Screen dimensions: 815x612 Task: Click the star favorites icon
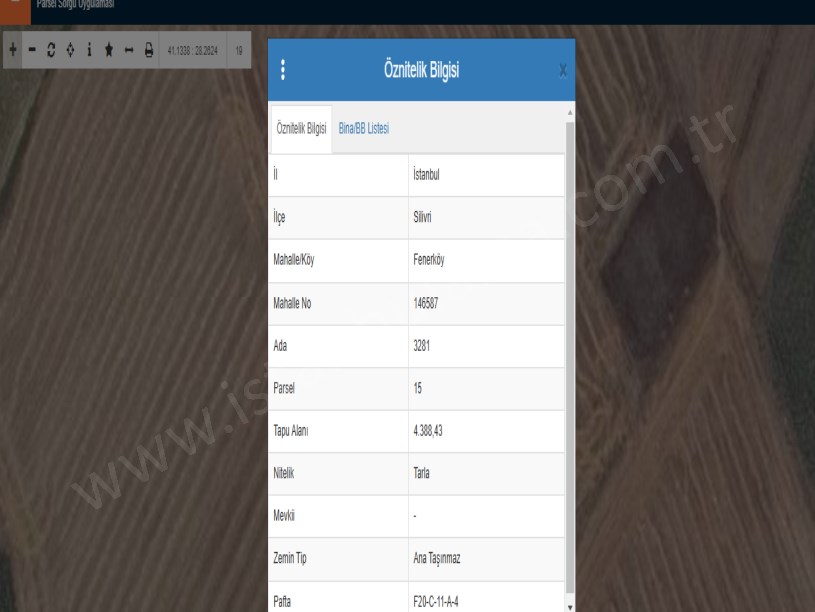coord(109,50)
